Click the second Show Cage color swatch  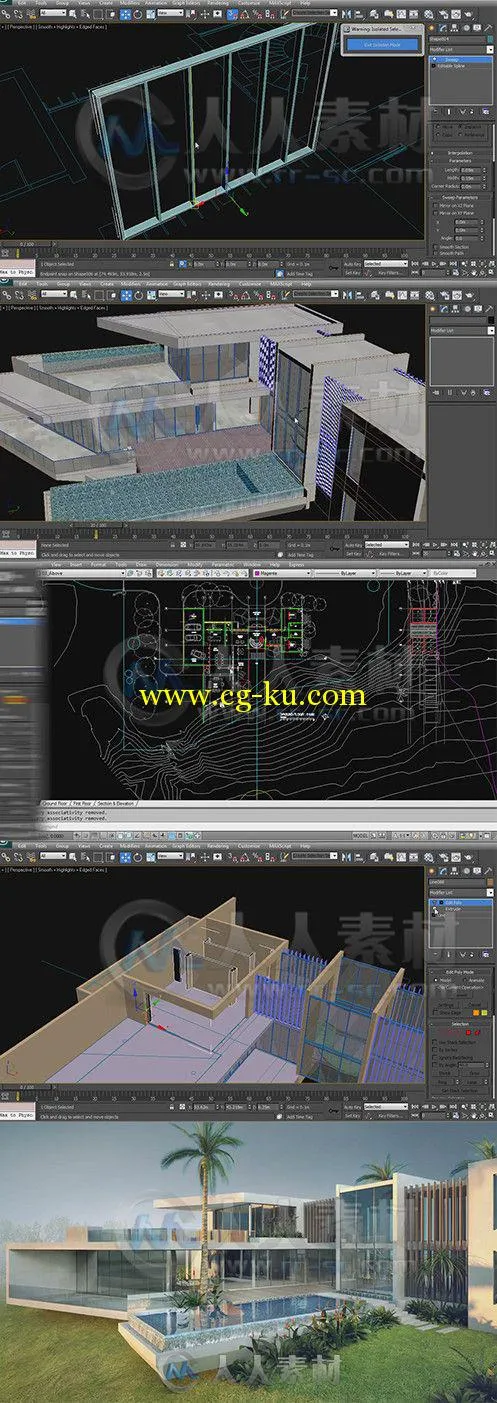484,1013
